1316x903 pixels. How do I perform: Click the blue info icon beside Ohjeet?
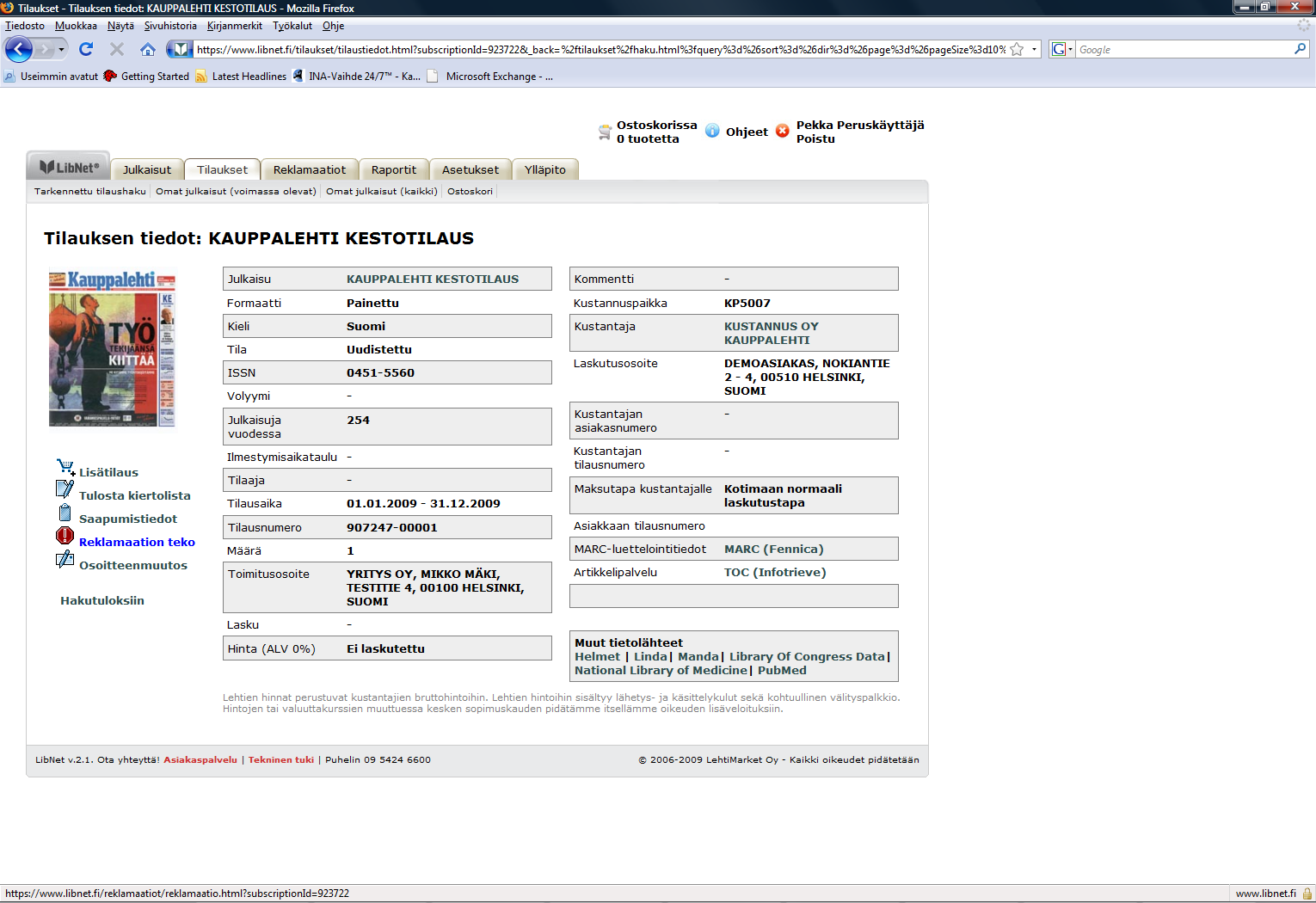pyautogui.click(x=712, y=131)
